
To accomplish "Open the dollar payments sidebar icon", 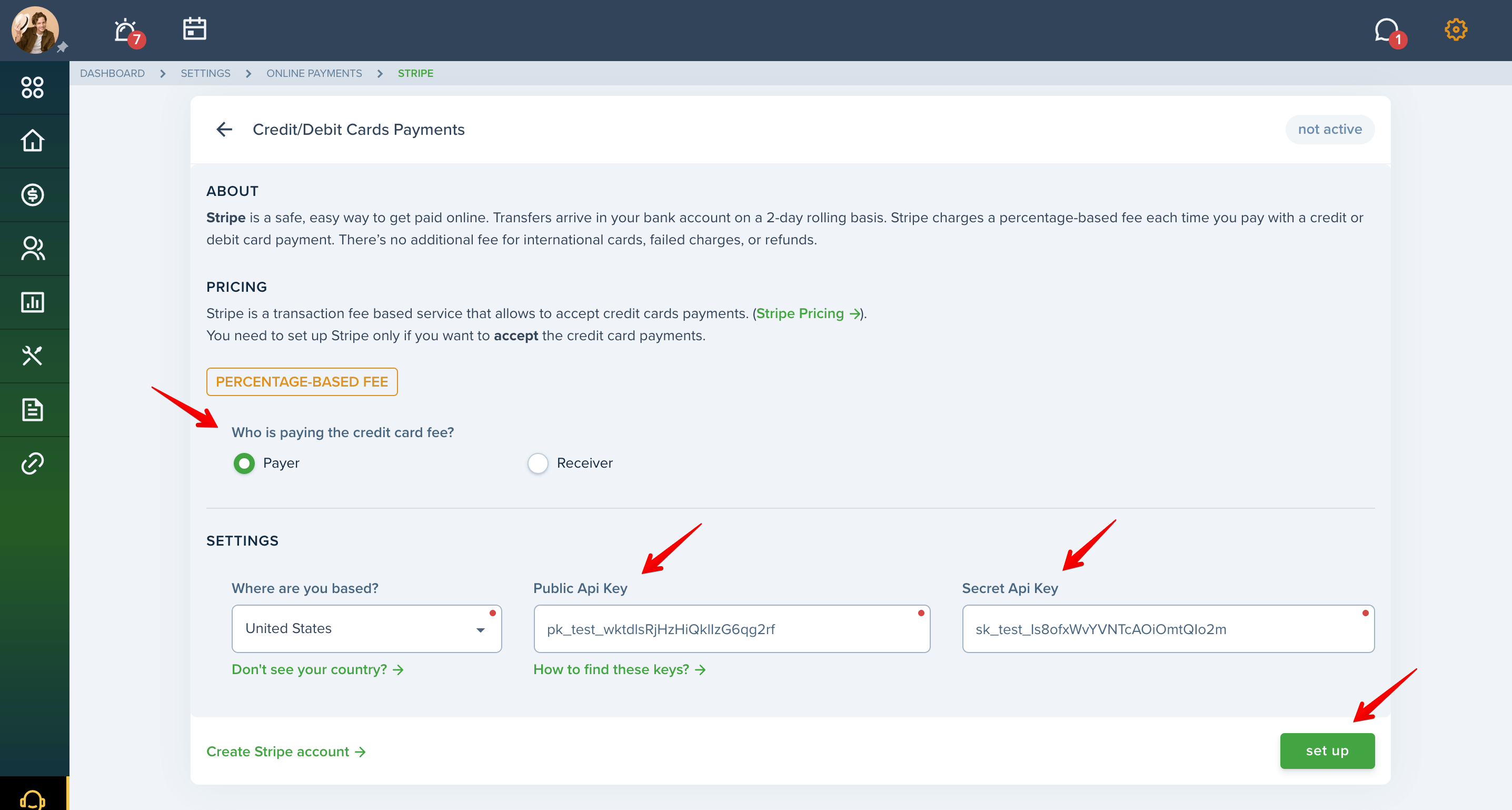I will pyautogui.click(x=32, y=195).
